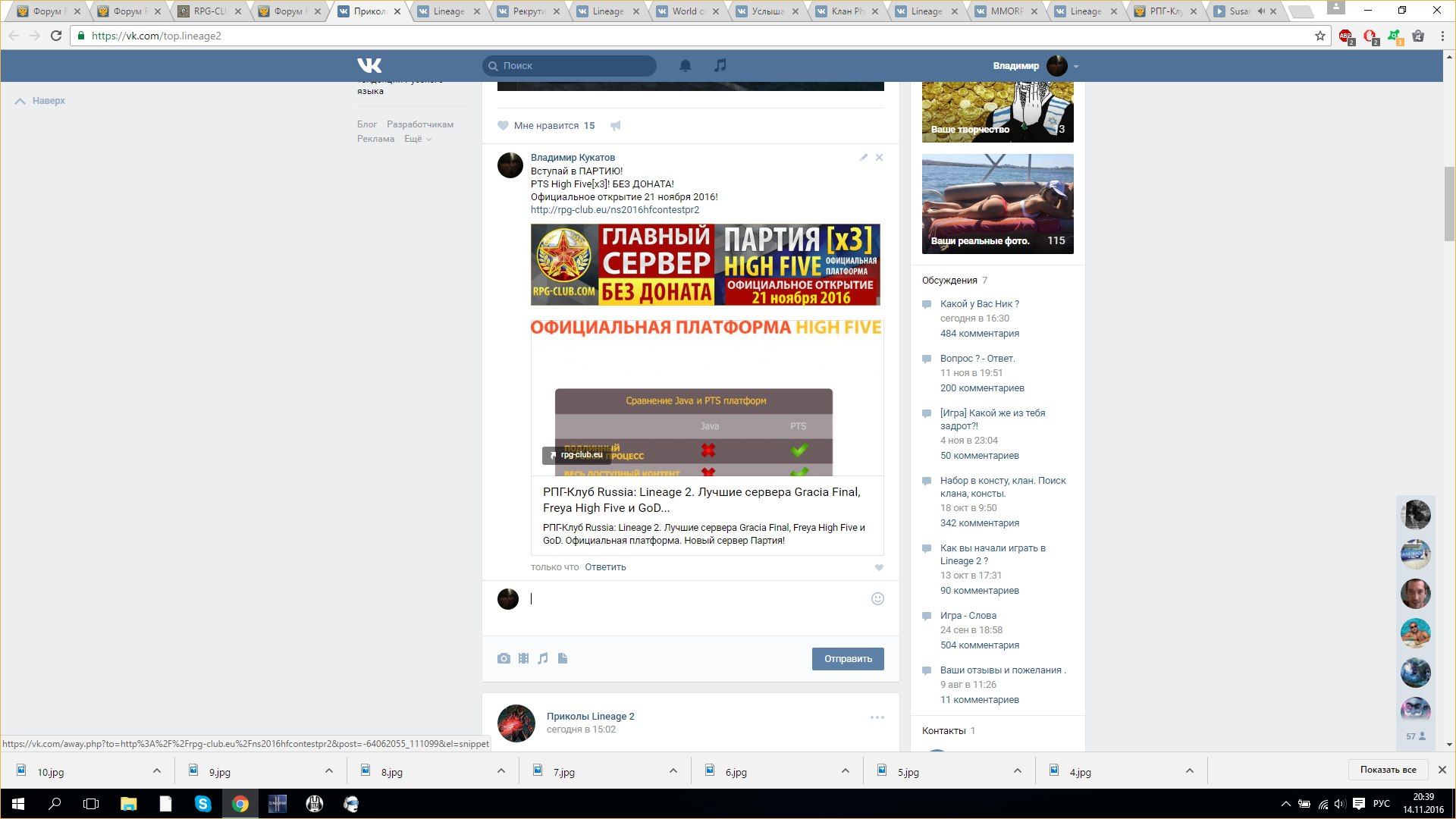
Task: Click Наверх back-to-top link
Action: (40, 101)
